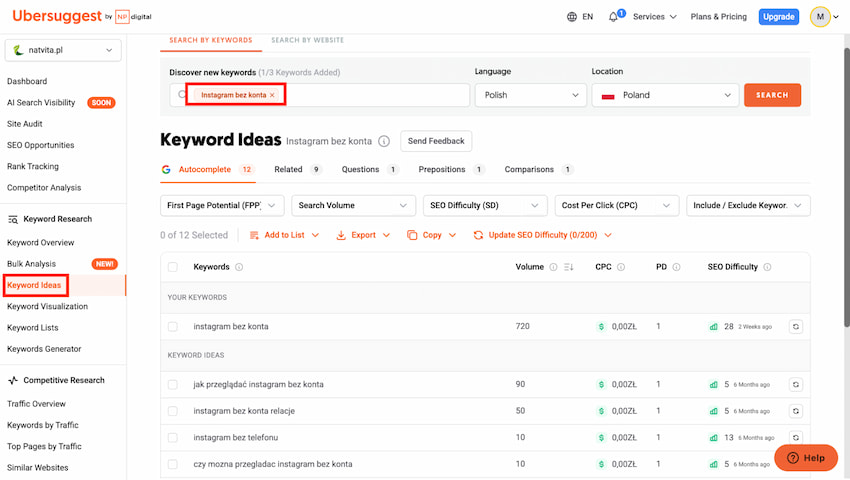Viewport: 850px width, 480px height.
Task: Expand the Services menu
Action: coord(654,17)
